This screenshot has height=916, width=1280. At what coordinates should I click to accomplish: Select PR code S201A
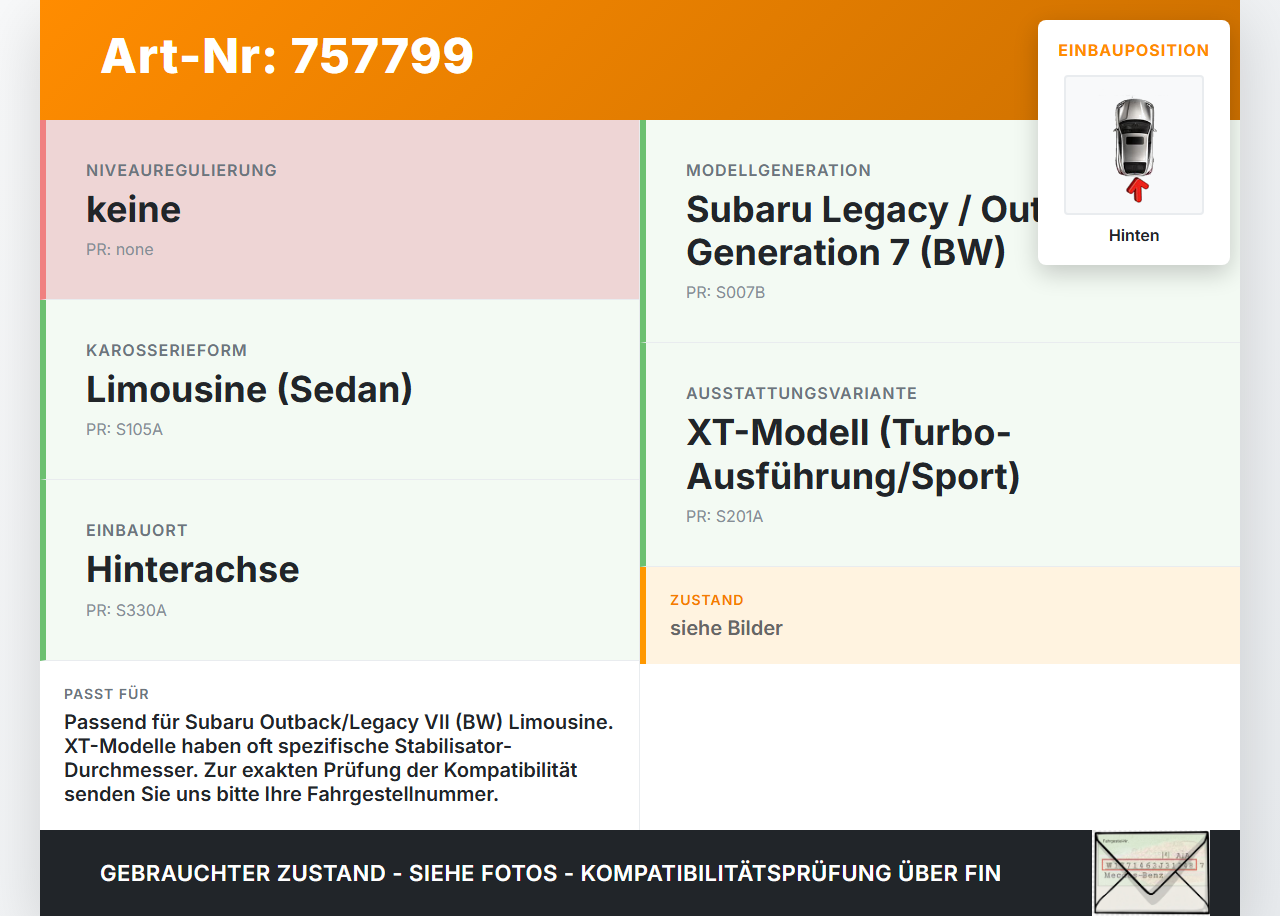coord(725,517)
